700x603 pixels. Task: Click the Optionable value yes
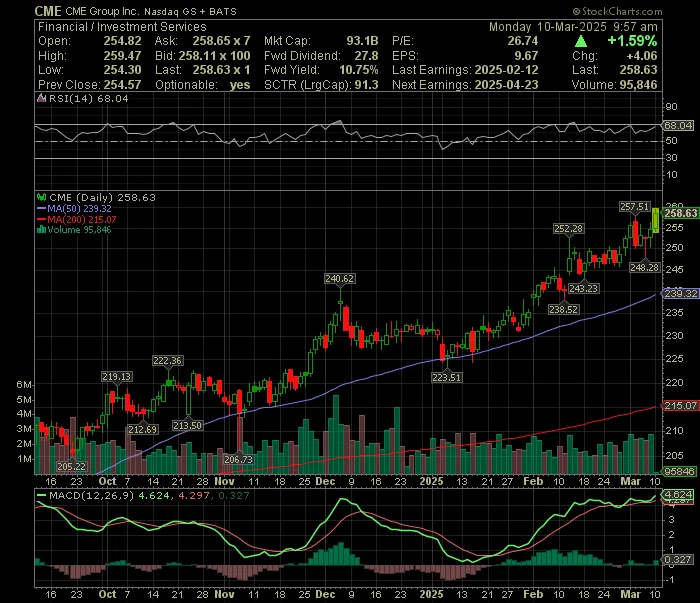click(240, 85)
